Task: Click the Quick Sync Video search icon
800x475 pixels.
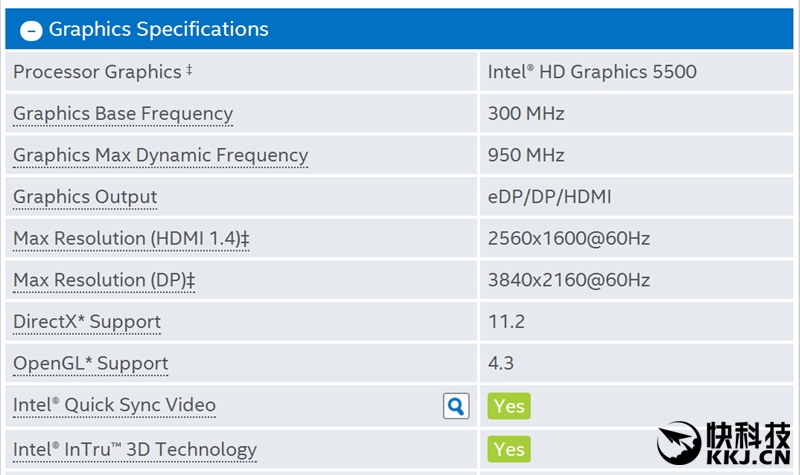Action: 456,405
